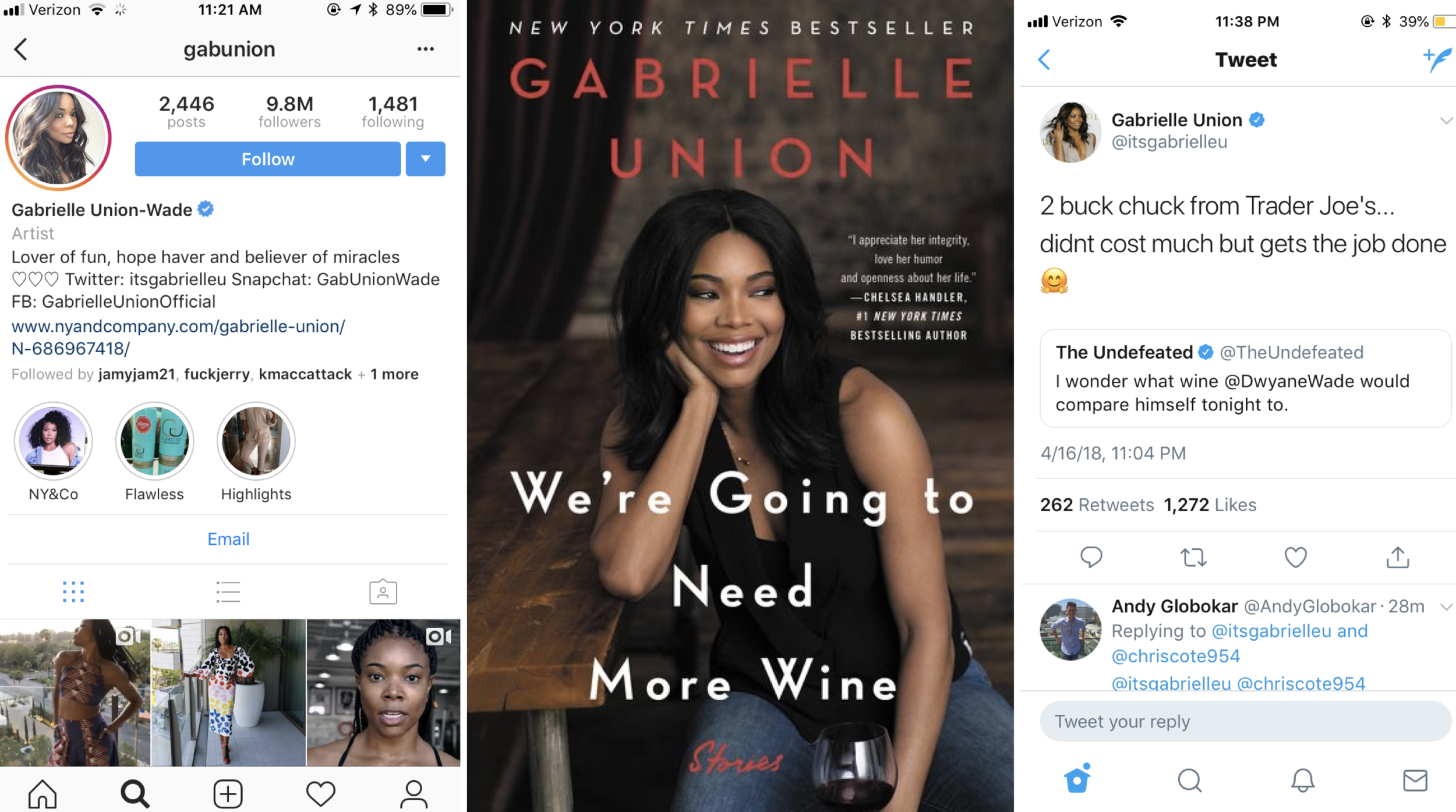Screen dimensions: 1456x812
Task: Switch to the list view tab
Action: point(228,592)
